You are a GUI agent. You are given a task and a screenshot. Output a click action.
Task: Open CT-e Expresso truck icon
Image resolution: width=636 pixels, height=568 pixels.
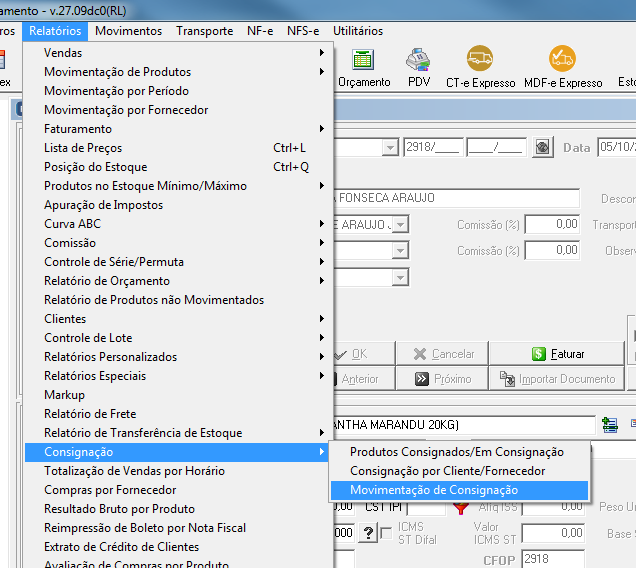click(480, 58)
